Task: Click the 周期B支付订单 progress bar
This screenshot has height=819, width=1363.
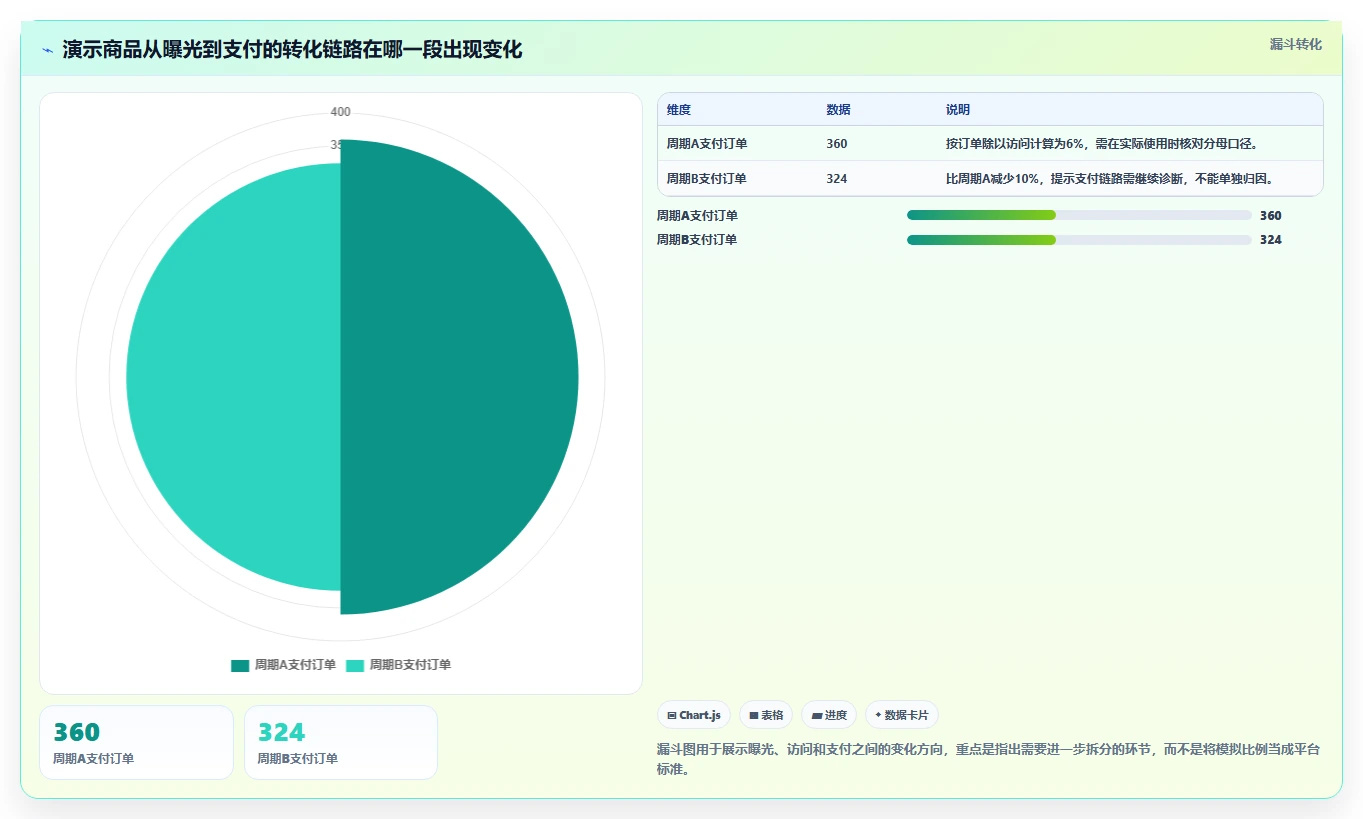Action: pyautogui.click(x=1079, y=240)
